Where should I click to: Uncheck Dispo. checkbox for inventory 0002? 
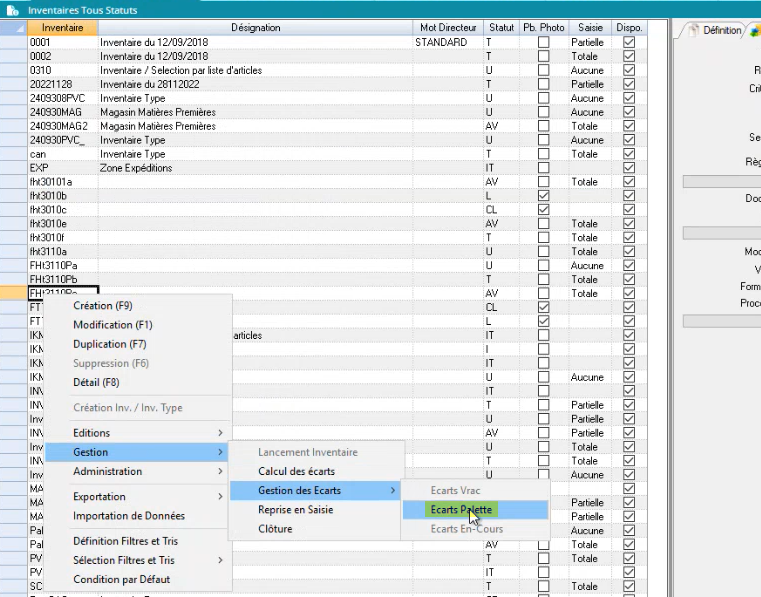click(628, 57)
